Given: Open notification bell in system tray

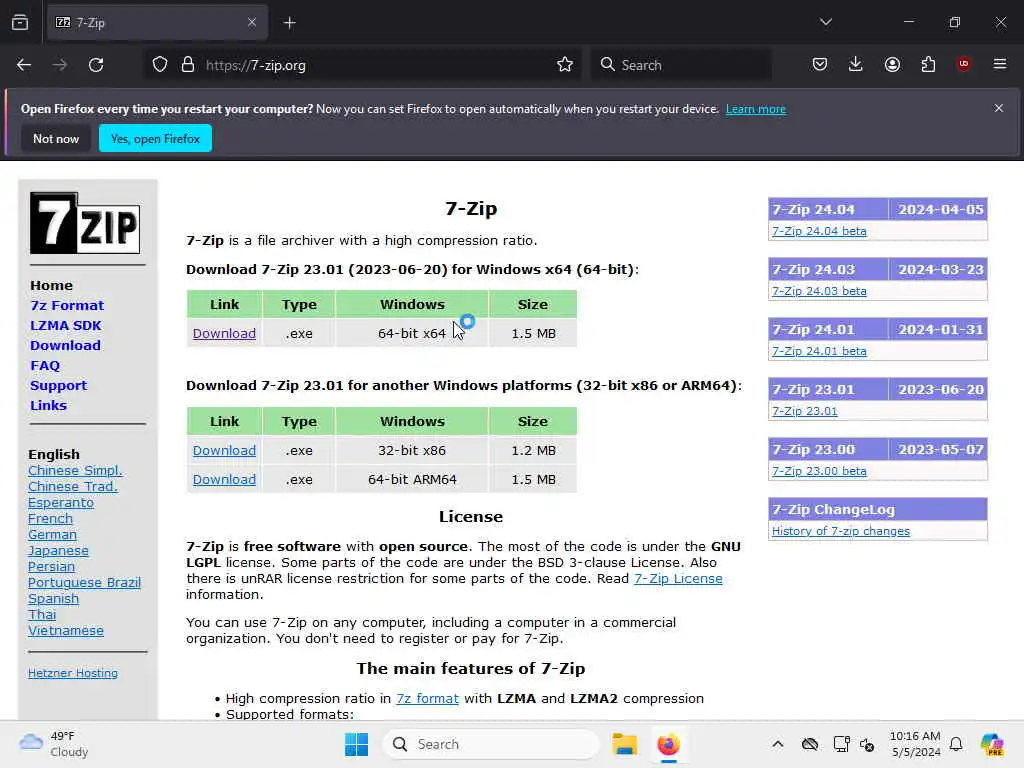Looking at the screenshot, I should (956, 744).
